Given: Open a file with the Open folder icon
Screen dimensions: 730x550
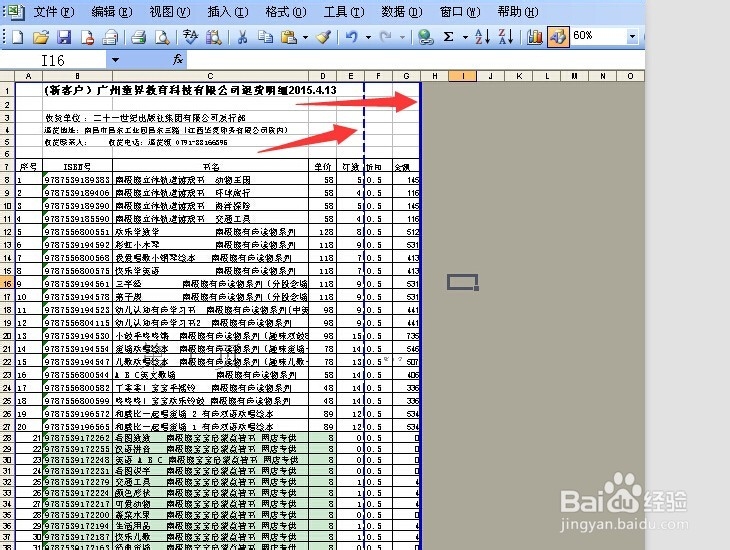Looking at the screenshot, I should (x=41, y=37).
